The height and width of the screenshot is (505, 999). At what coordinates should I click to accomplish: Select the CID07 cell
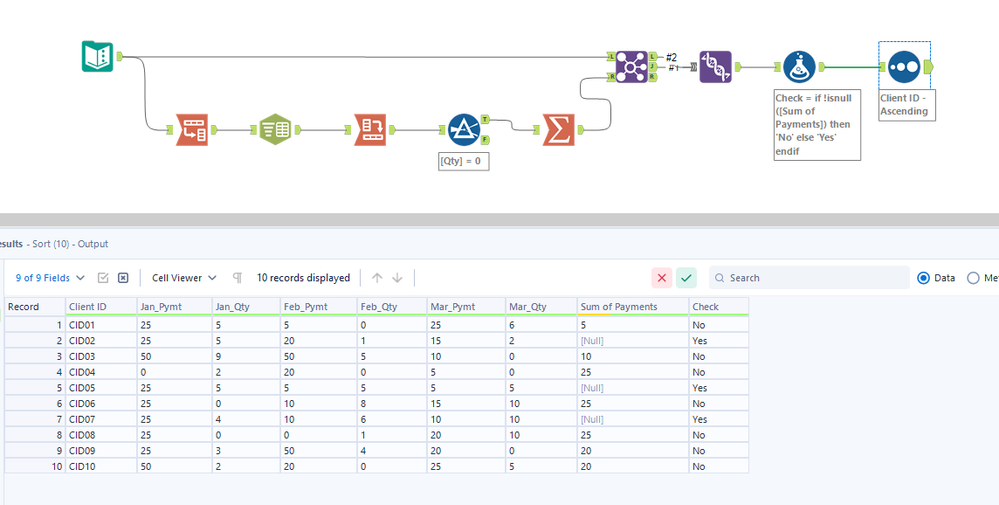click(101, 419)
